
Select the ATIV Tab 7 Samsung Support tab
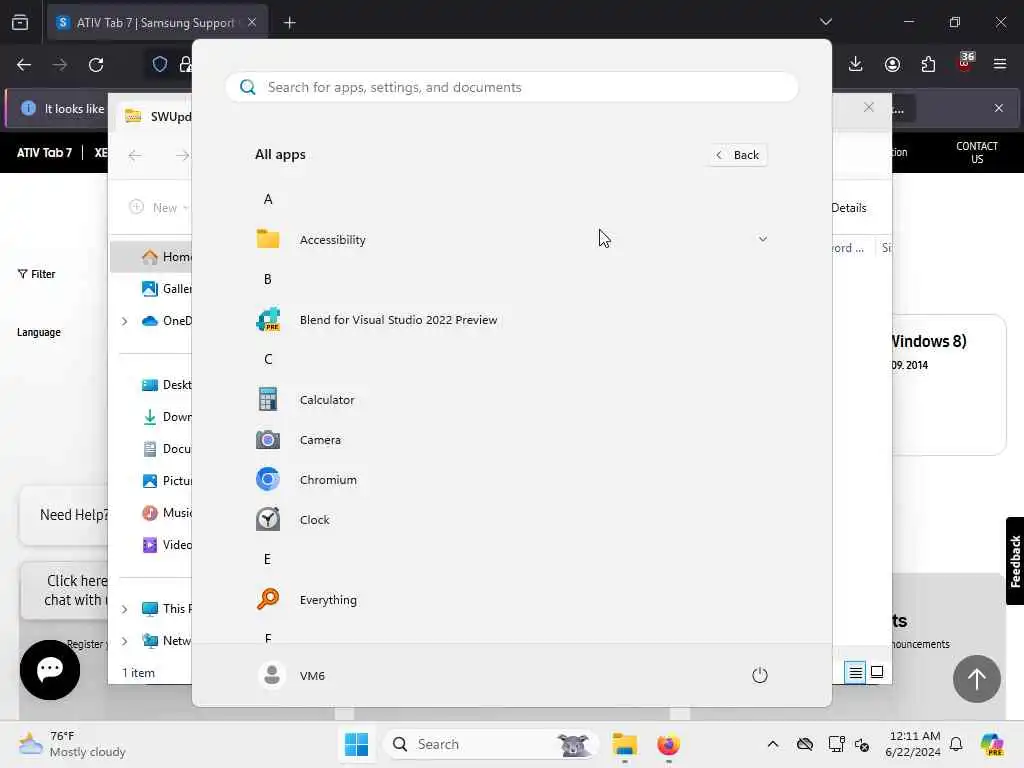point(157,23)
